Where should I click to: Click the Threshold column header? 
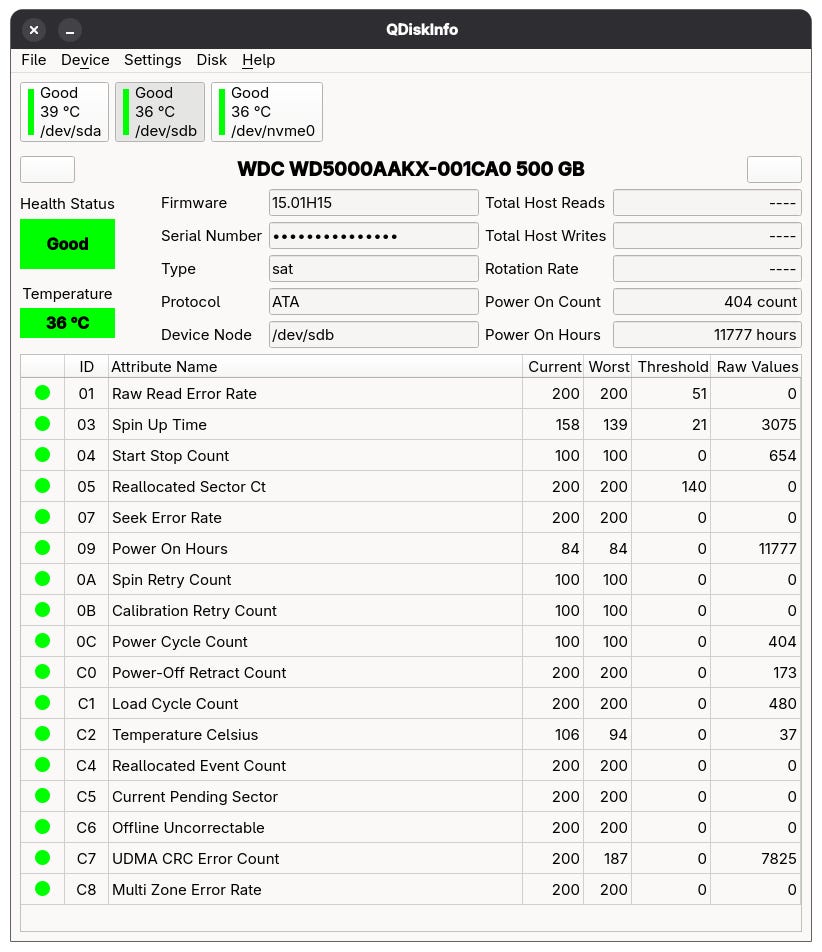click(671, 367)
